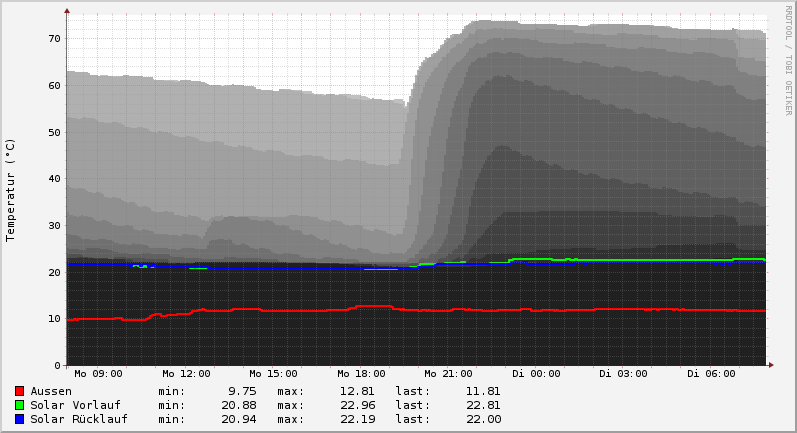This screenshot has height=433, width=797.
Task: Click the 70 value on the Y-axis
Action: (55, 38)
